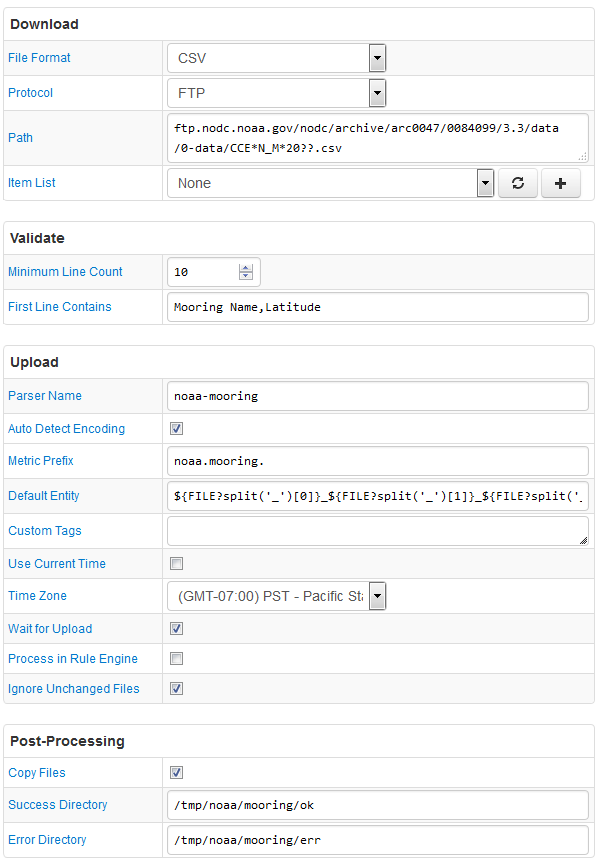Expand the Item List None dropdown
This screenshot has height=863, width=597.
[330, 183]
